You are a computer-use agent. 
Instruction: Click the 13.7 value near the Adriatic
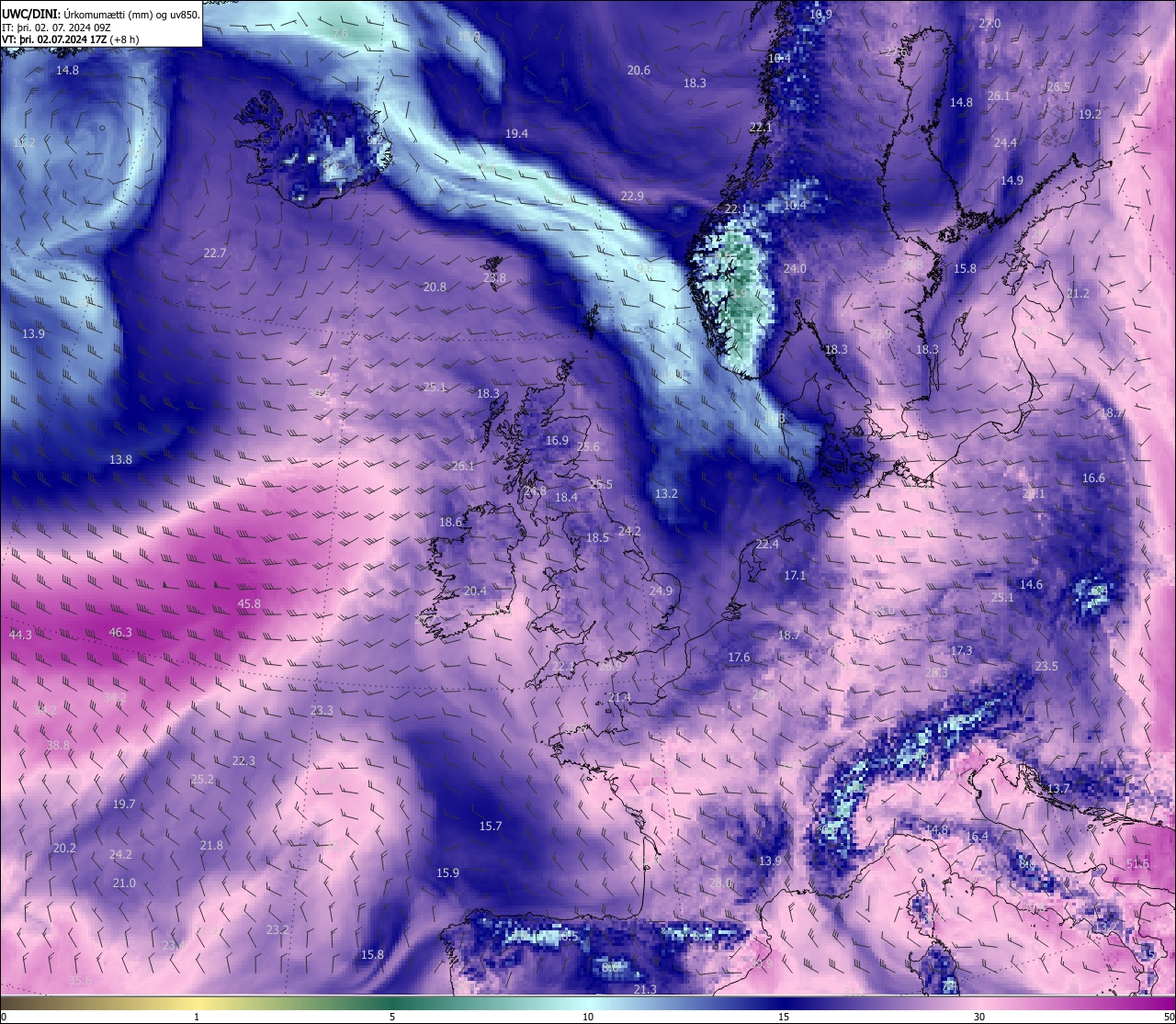tap(1058, 788)
